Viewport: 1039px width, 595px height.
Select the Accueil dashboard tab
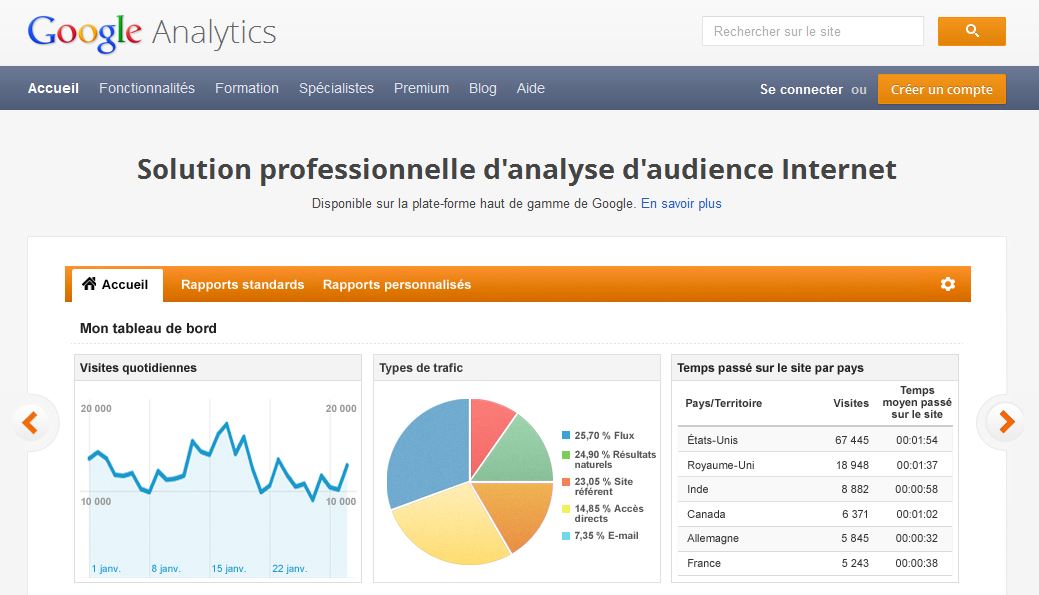click(117, 285)
